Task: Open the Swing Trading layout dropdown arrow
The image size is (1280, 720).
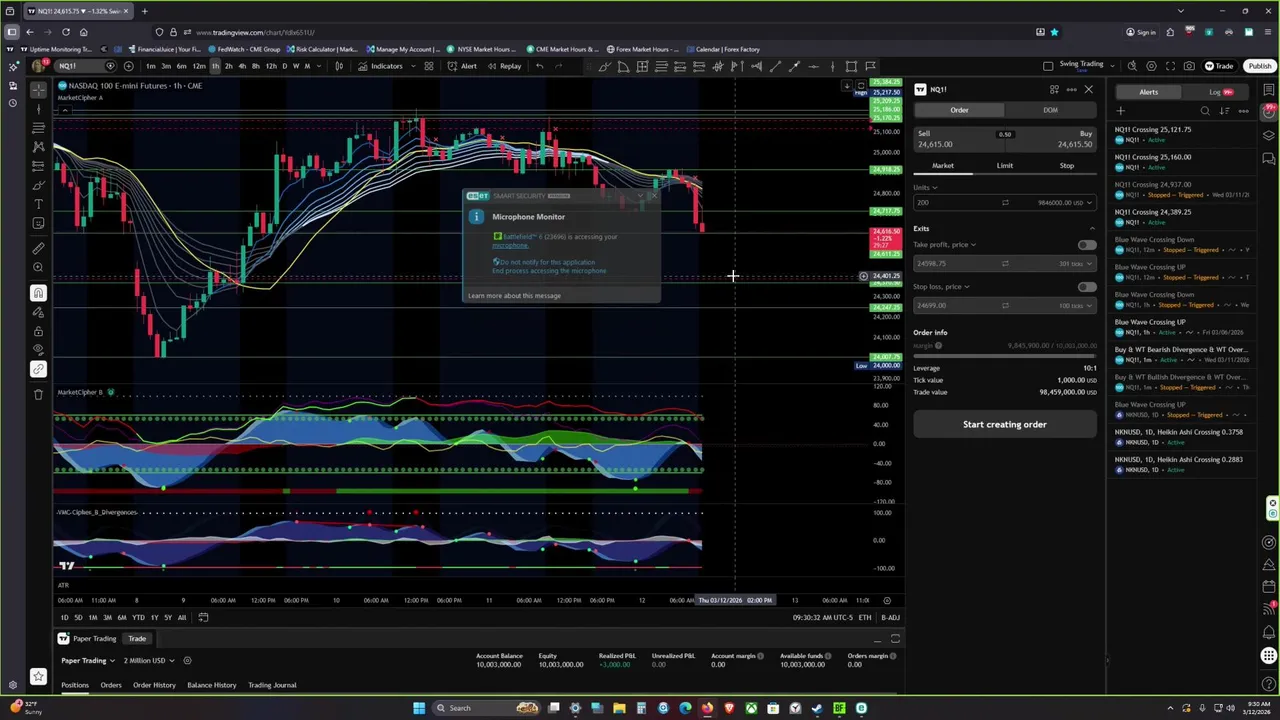Action: point(1110,66)
